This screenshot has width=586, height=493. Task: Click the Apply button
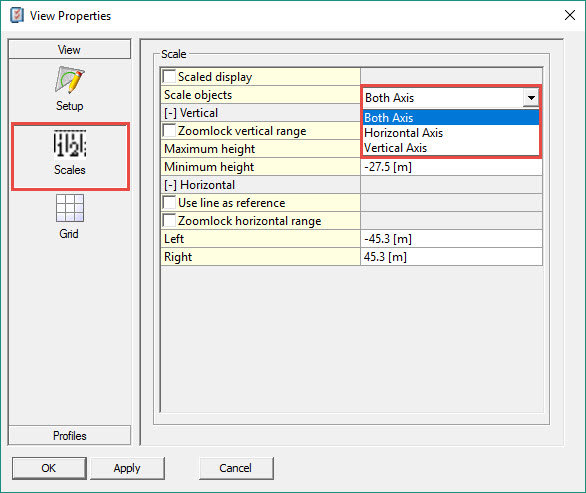point(127,468)
